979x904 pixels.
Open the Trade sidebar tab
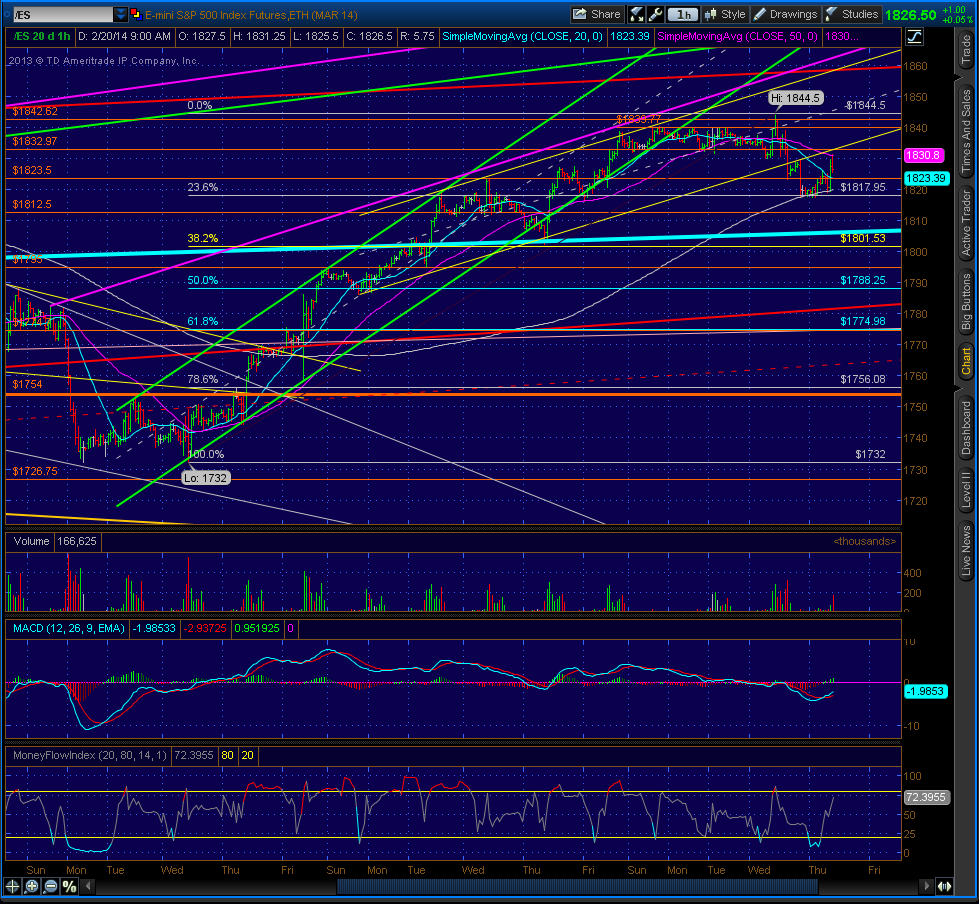(966, 51)
